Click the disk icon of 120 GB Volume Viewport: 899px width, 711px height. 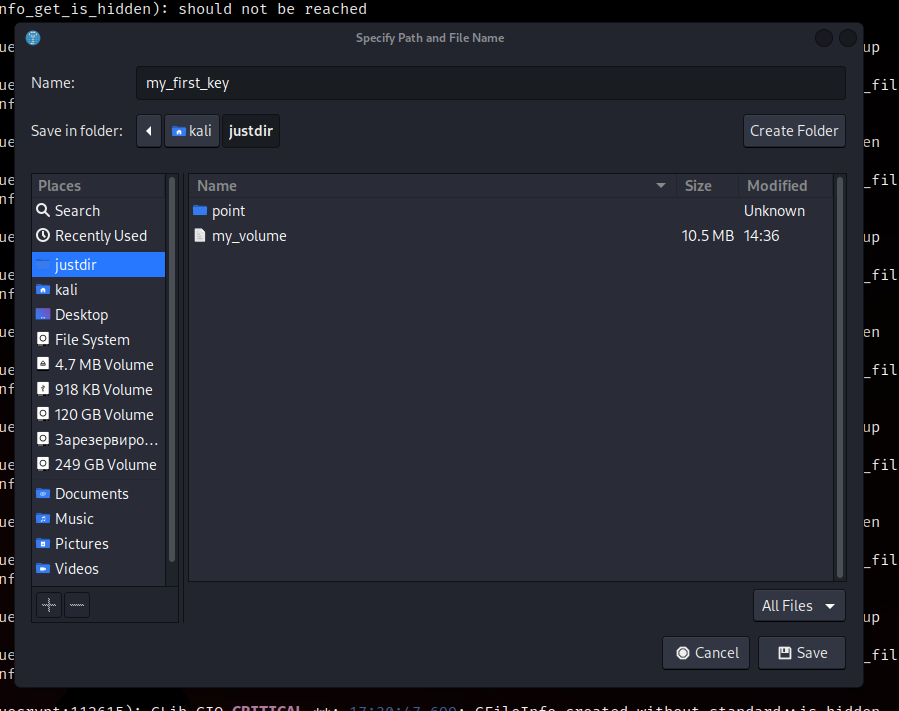coord(43,414)
